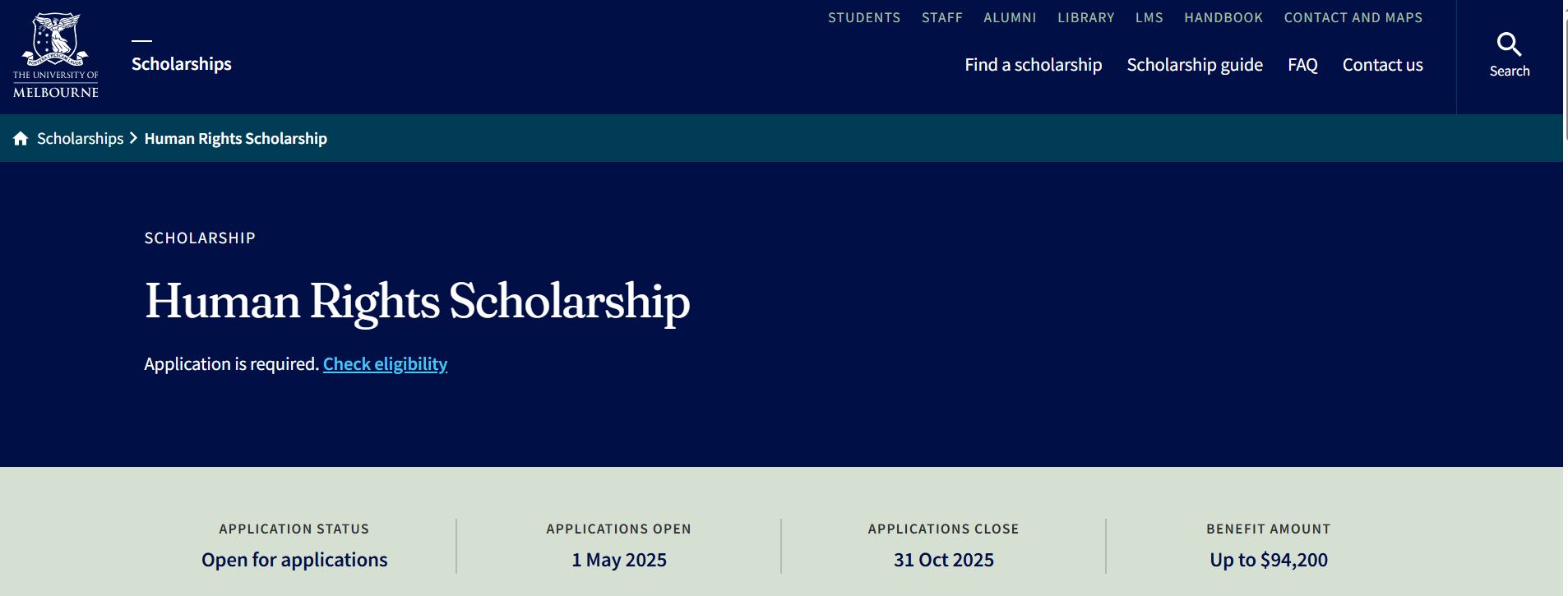The width and height of the screenshot is (1568, 596).
Task: Visit the Alumni link
Action: point(1010,17)
